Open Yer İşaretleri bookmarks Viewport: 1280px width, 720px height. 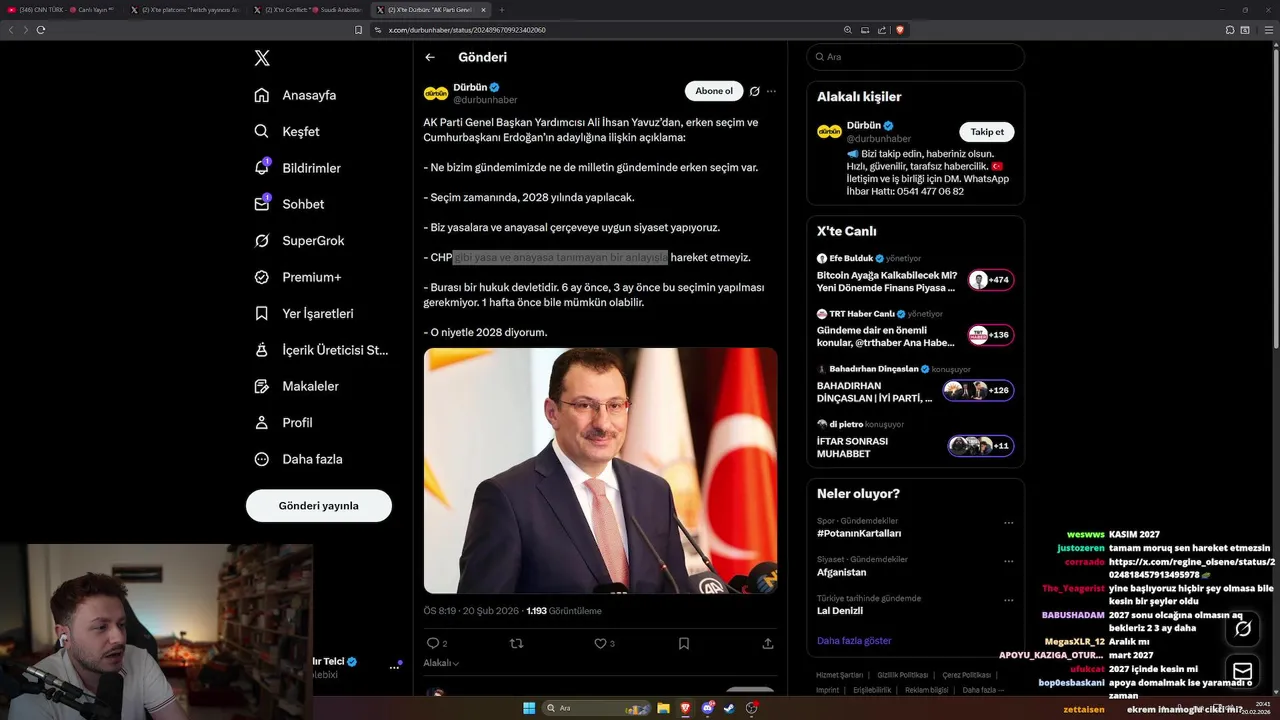303,313
